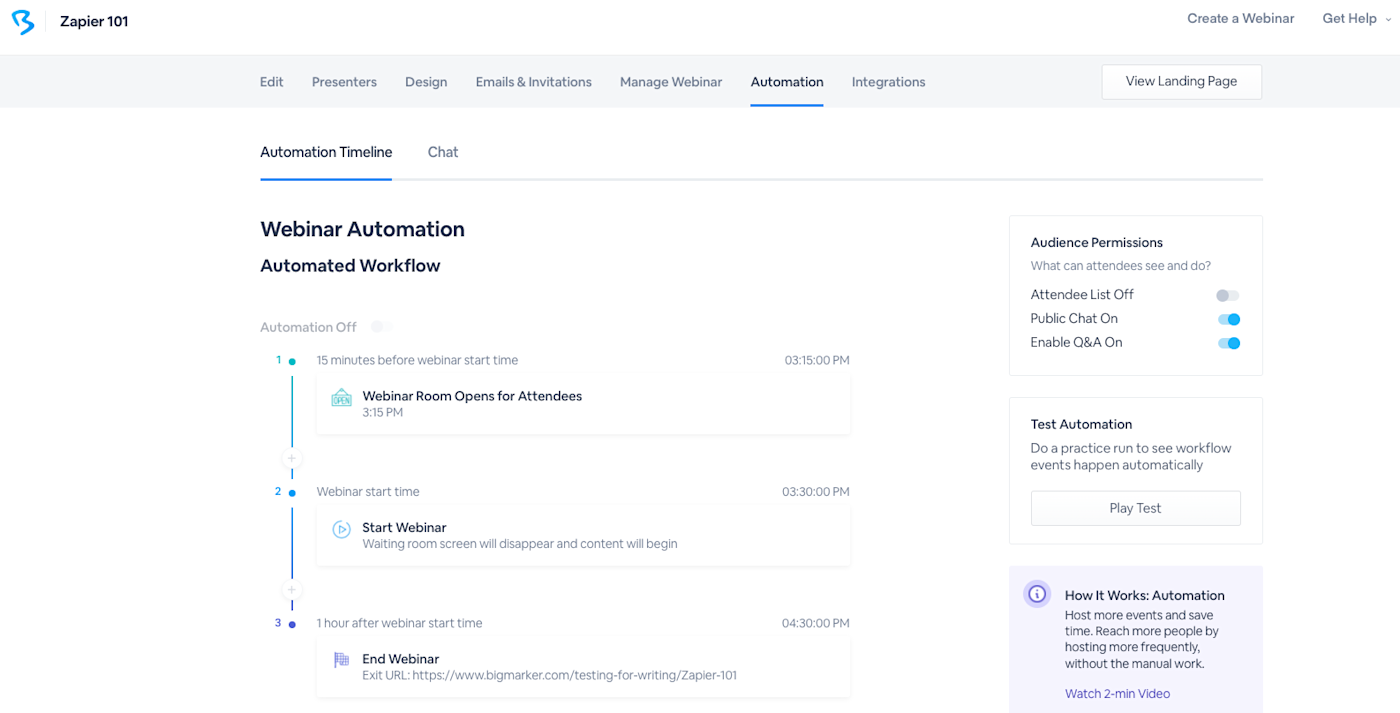Image resolution: width=1400 pixels, height=713 pixels.
Task: Click timeline step 2 marker
Action: click(x=292, y=493)
